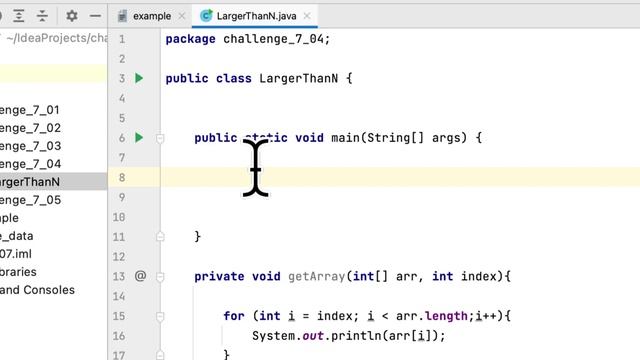Click System.out.println statement
Viewport: 640px width, 360px height.
coord(348,336)
